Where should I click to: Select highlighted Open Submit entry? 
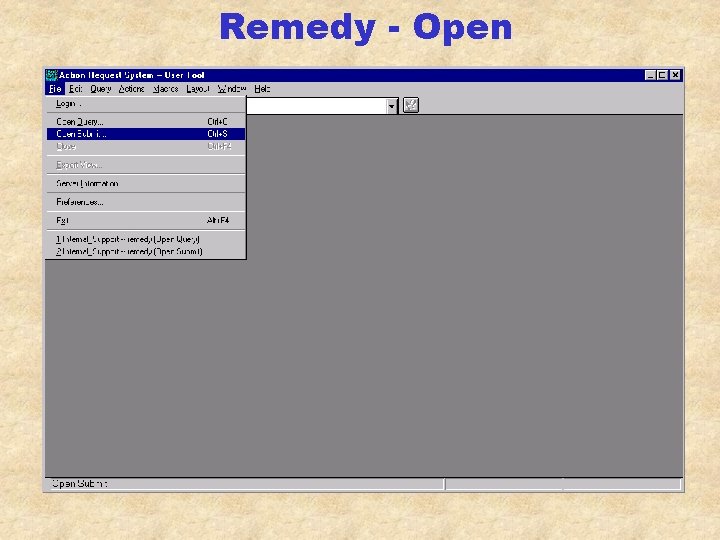(146, 134)
